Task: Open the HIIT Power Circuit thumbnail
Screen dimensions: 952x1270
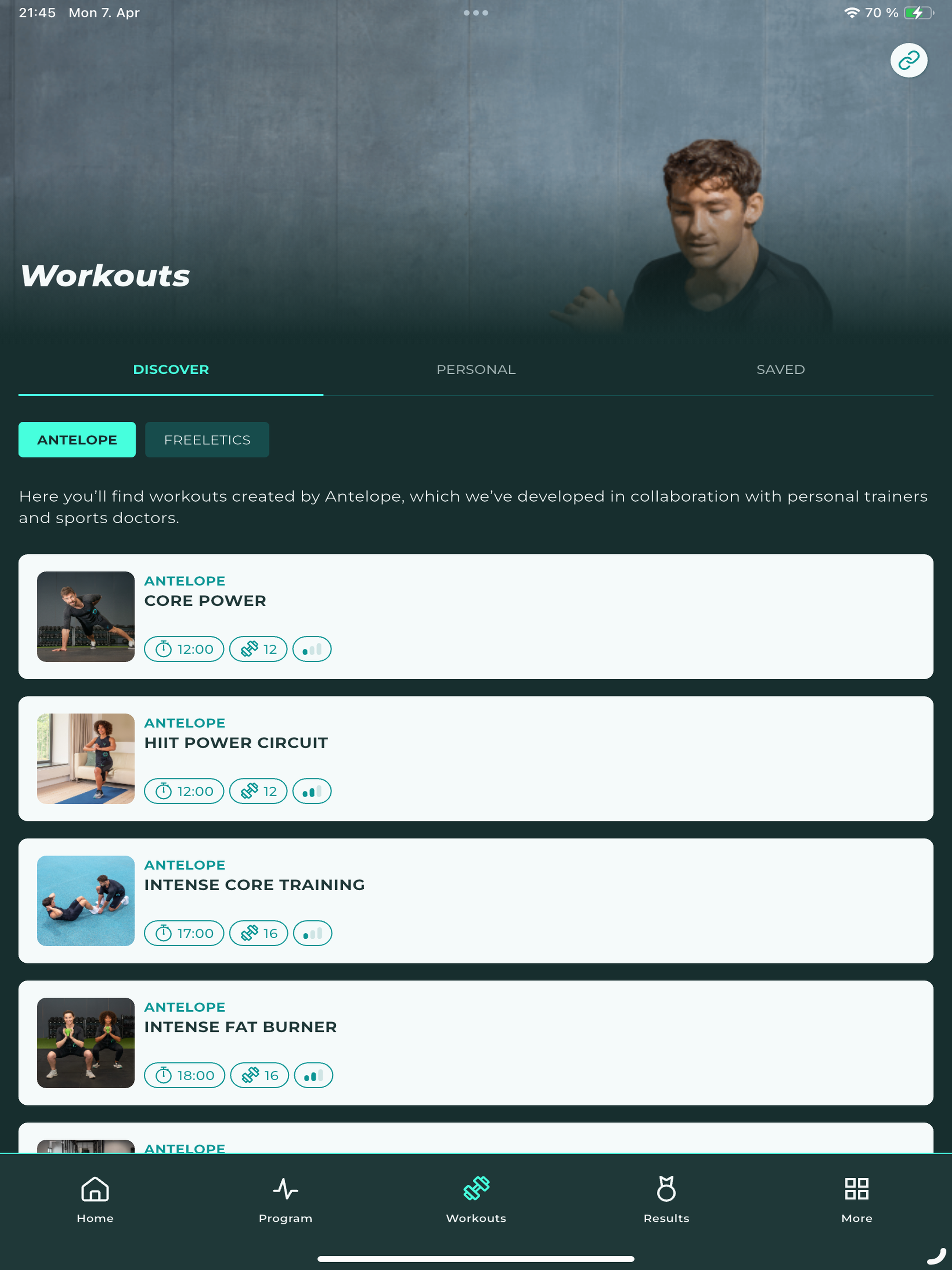Action: click(86, 758)
